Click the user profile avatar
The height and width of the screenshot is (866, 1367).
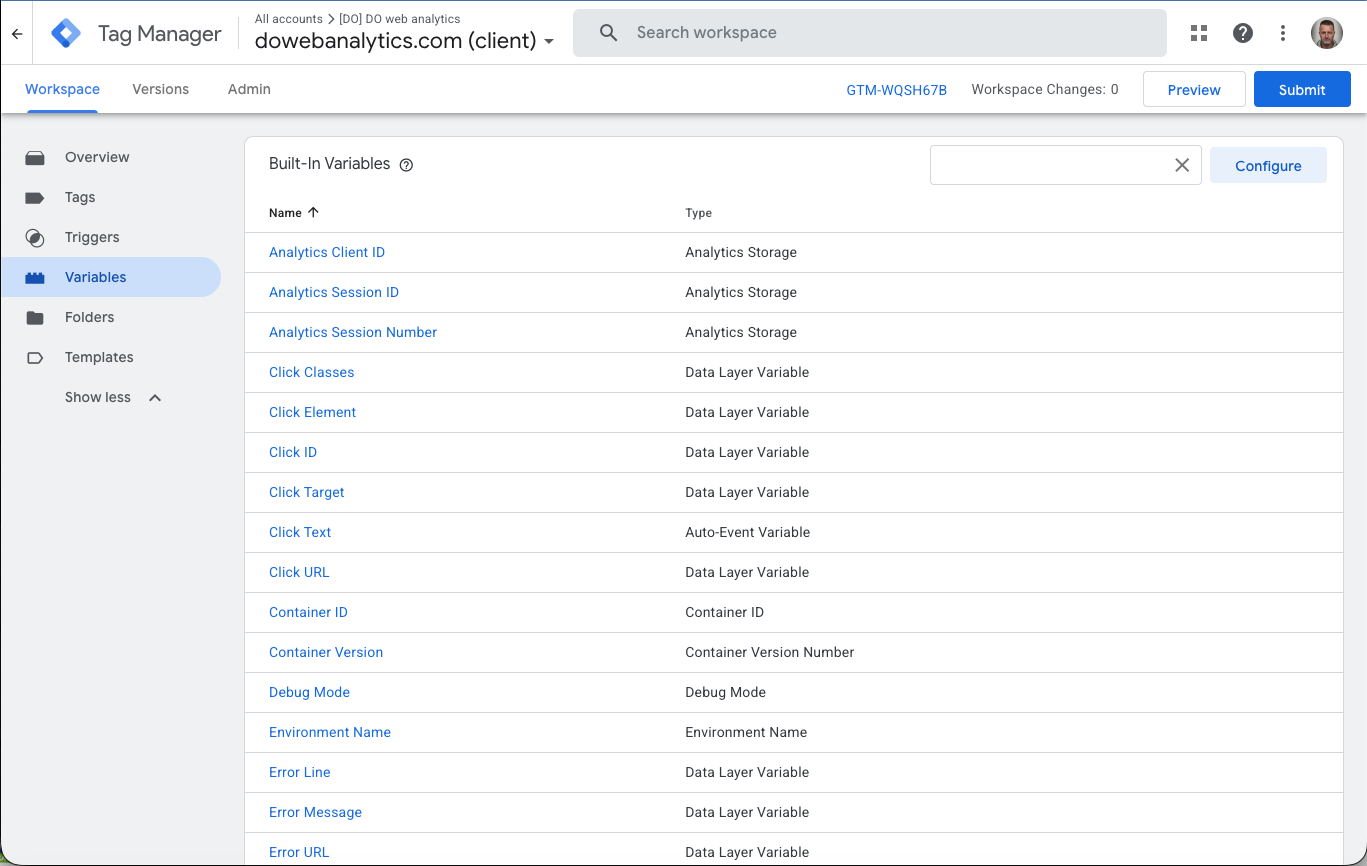click(1327, 33)
